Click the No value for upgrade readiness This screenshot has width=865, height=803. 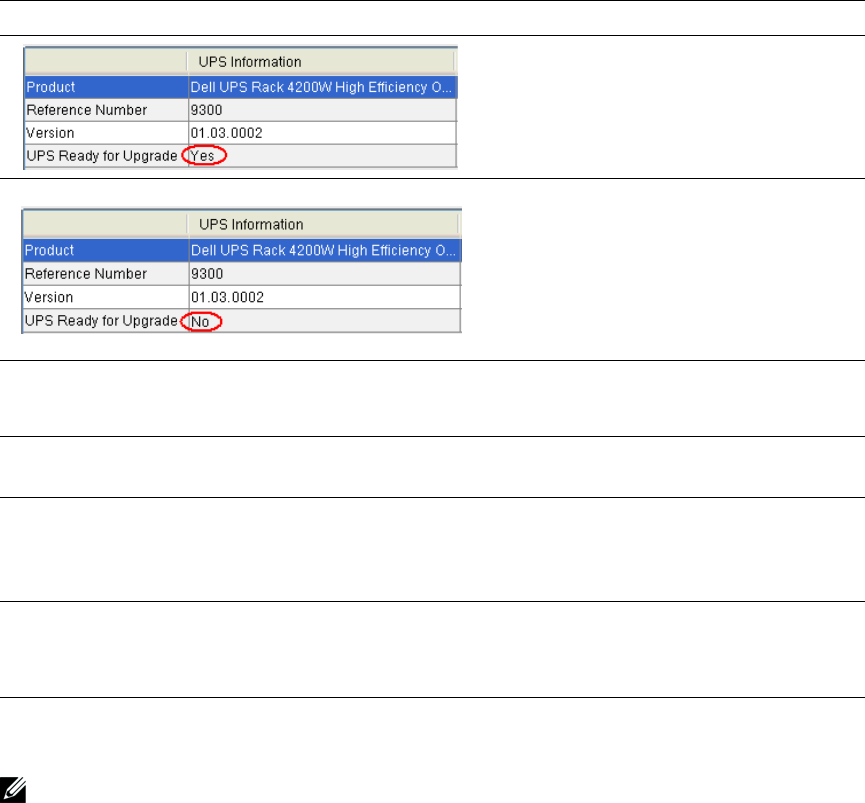[x=200, y=322]
